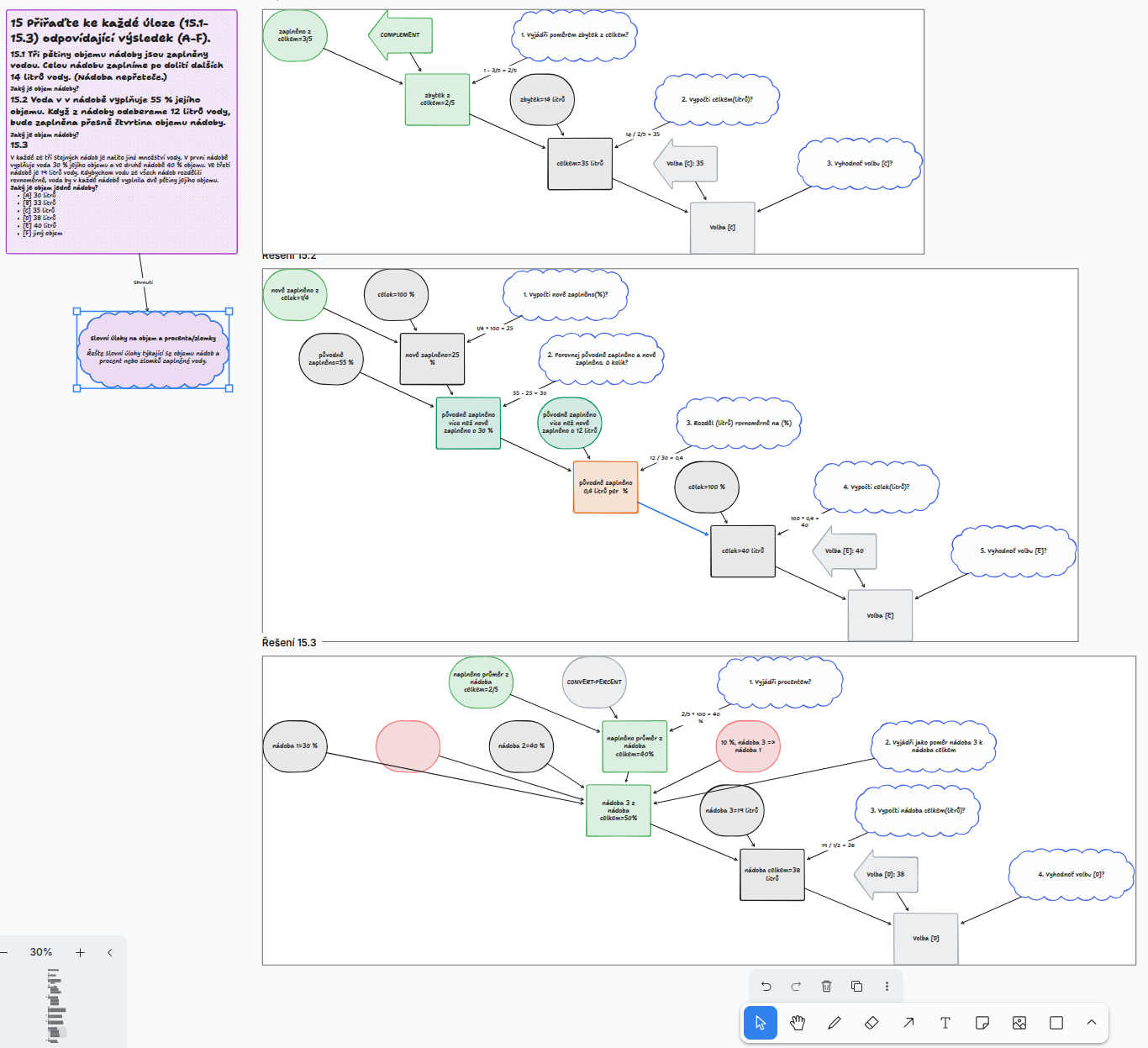Collapse the minimap with the chevron
The image size is (1148, 1048).
[110, 952]
